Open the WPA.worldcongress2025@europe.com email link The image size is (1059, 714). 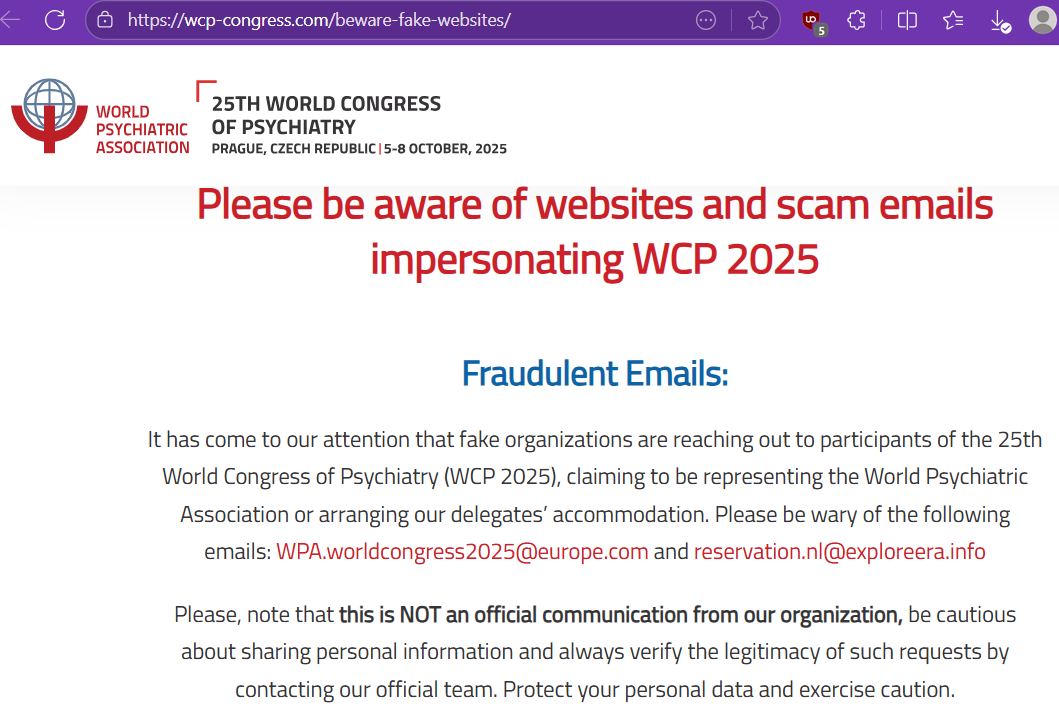tap(462, 552)
